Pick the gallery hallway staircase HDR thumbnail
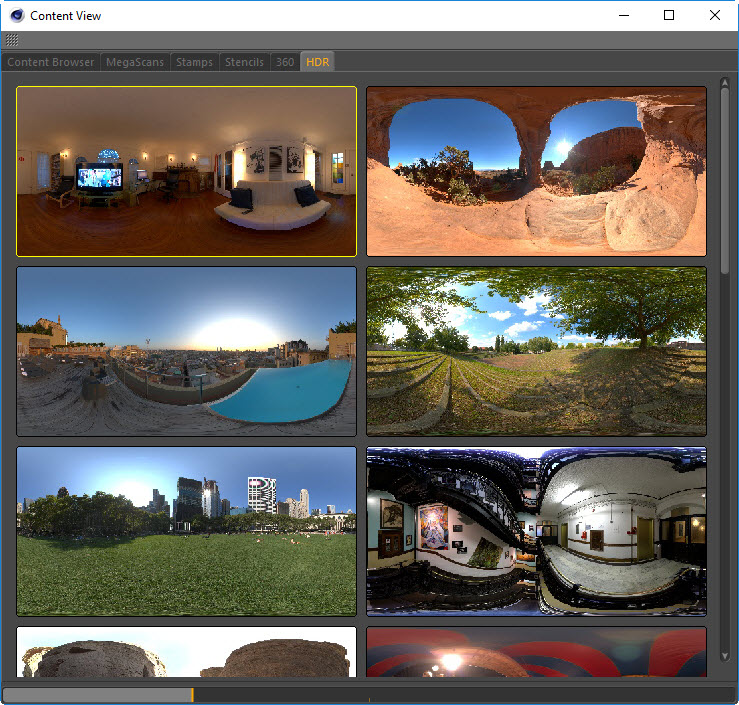Screen dimensions: 739x705 click(536, 532)
